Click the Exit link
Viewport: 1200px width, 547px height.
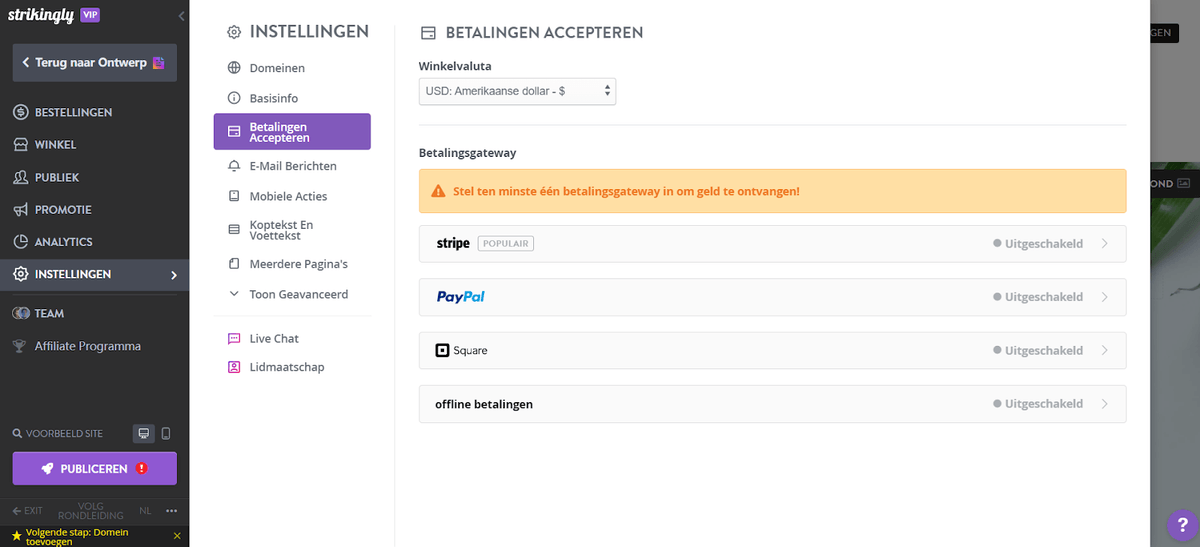coord(27,510)
